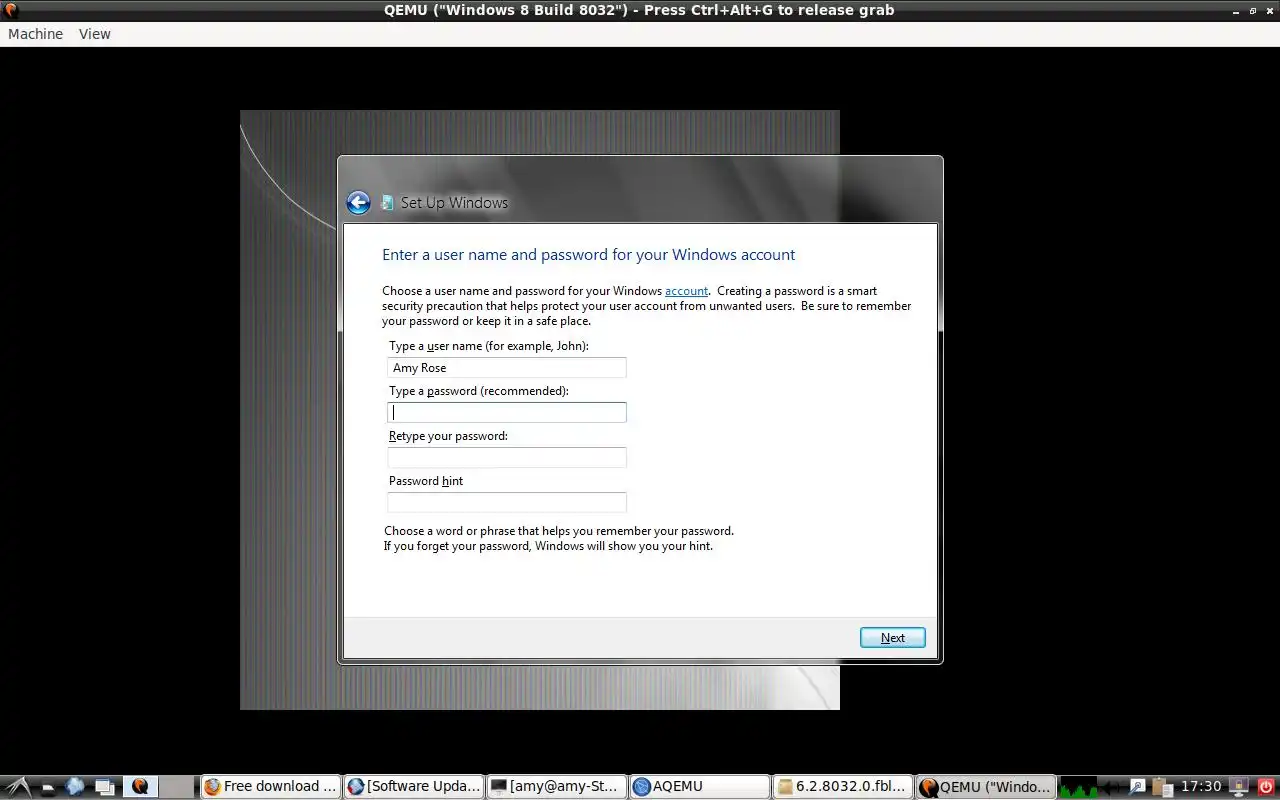Image resolution: width=1280 pixels, height=800 pixels.
Task: Open the Machine menu
Action: 35,34
